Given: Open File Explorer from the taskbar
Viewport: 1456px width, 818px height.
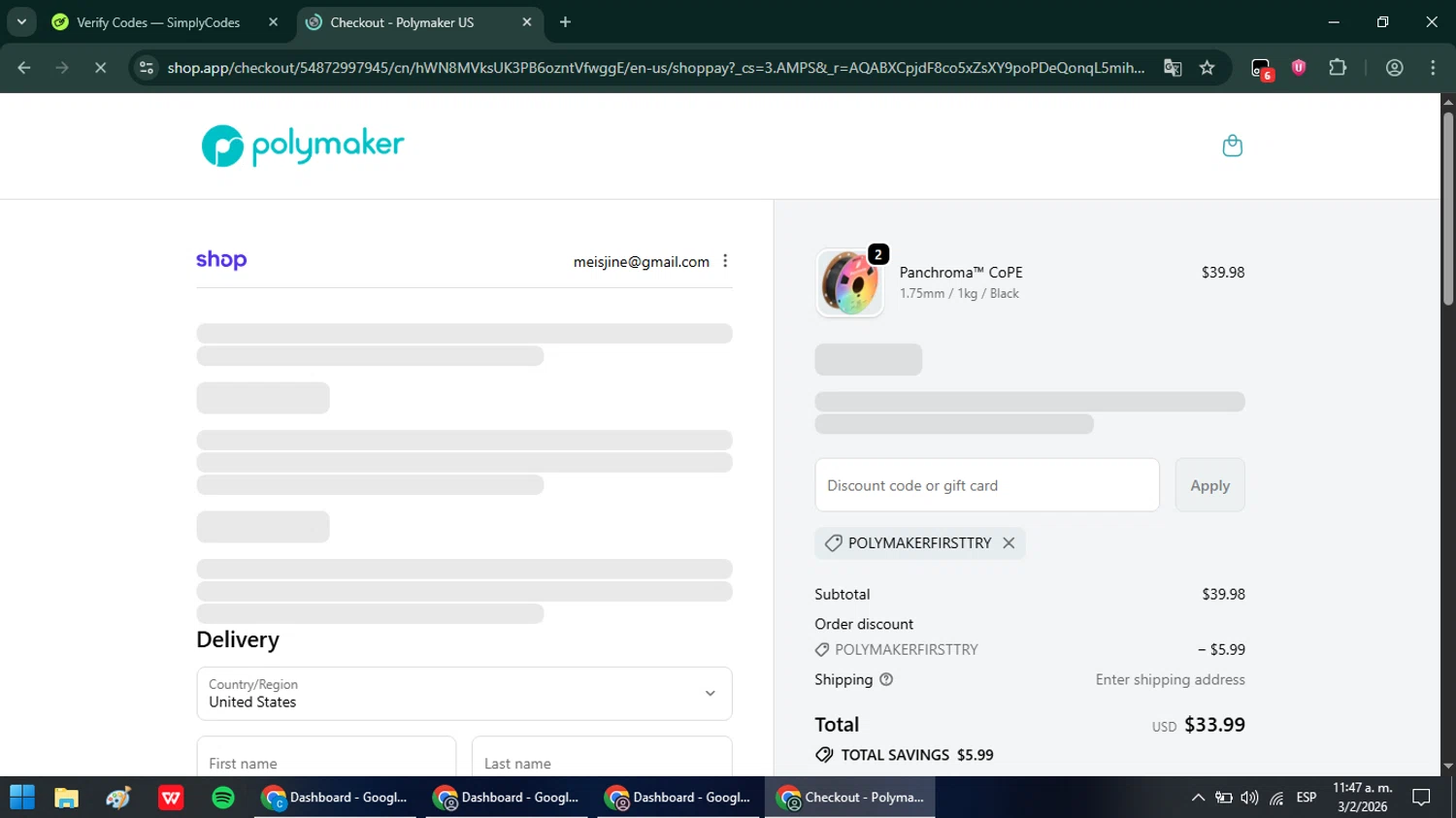Looking at the screenshot, I should tap(66, 798).
